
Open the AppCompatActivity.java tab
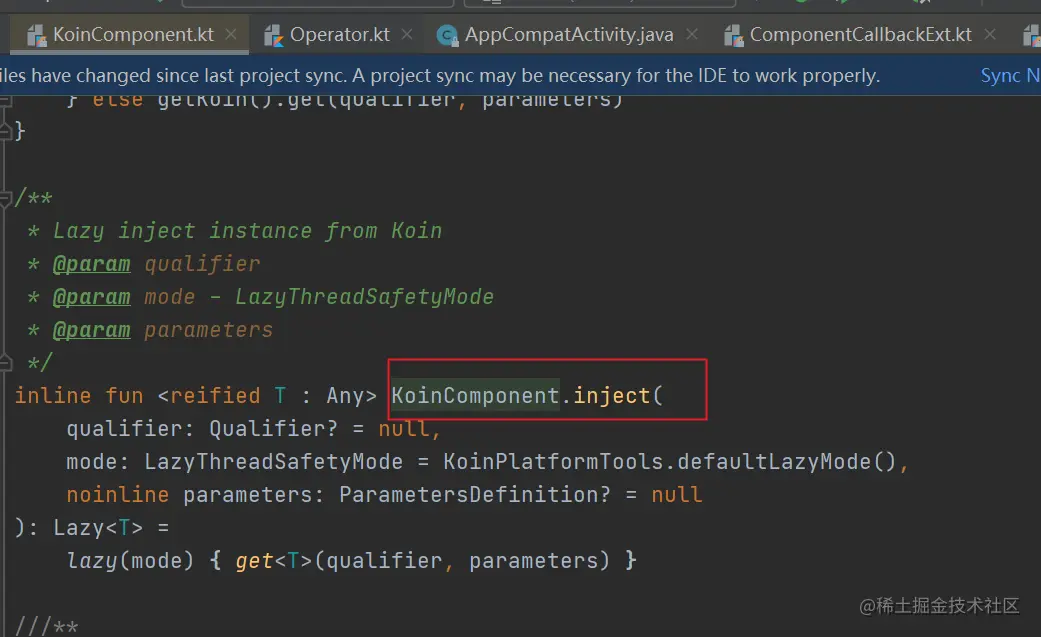pos(569,35)
